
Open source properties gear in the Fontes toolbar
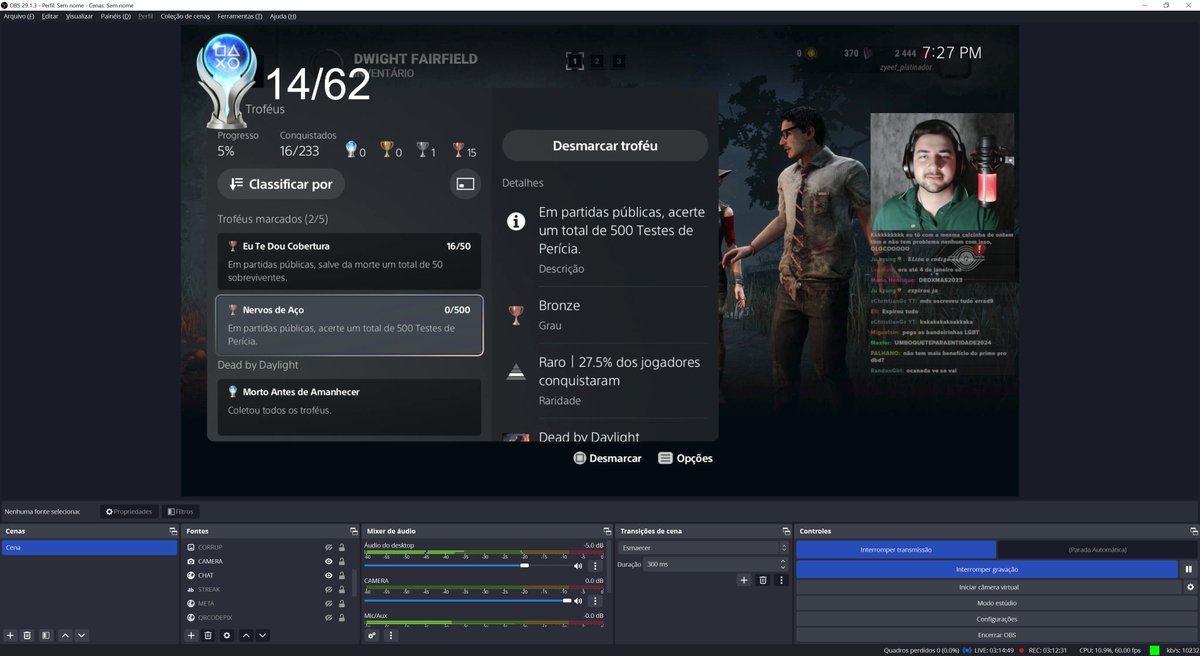tap(227, 635)
